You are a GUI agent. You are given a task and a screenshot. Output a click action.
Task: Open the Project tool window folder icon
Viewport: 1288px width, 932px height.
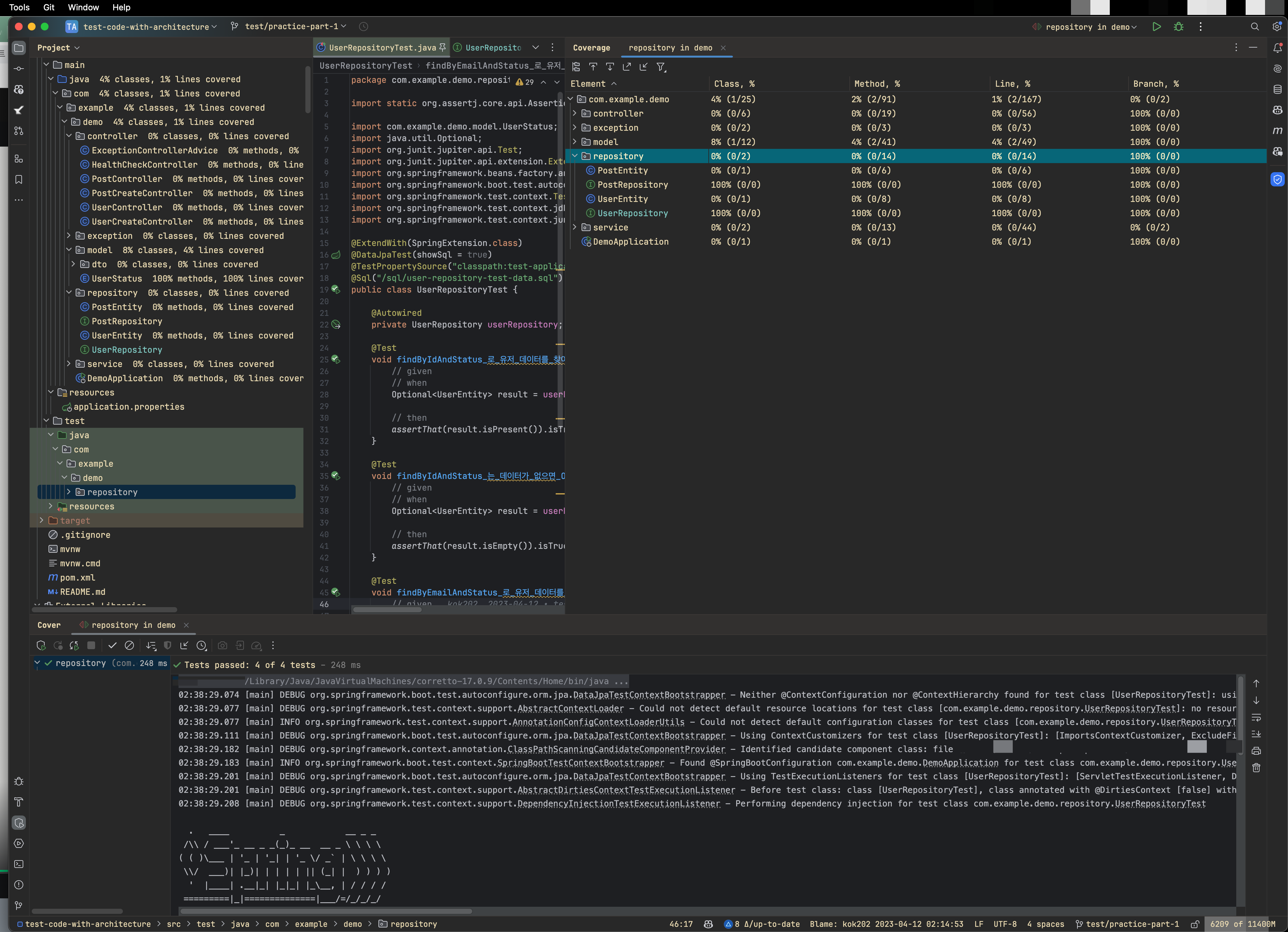(19, 48)
